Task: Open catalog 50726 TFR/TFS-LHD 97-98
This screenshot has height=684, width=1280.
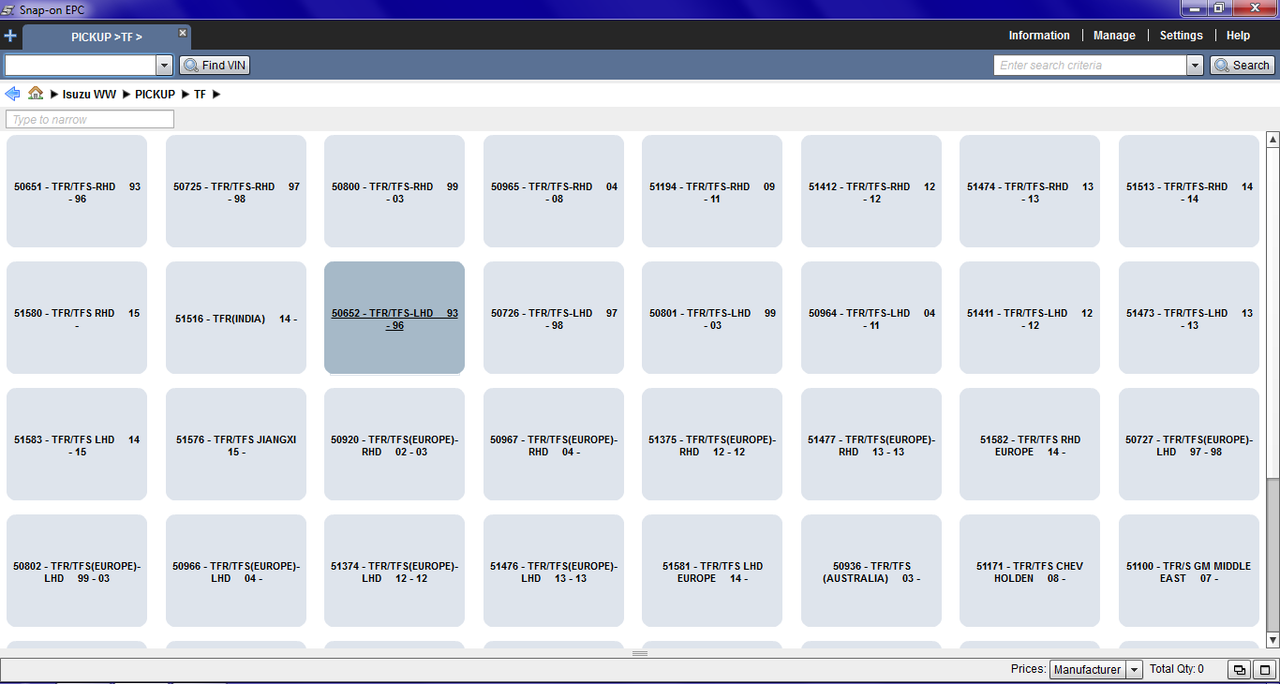Action: [x=553, y=318]
